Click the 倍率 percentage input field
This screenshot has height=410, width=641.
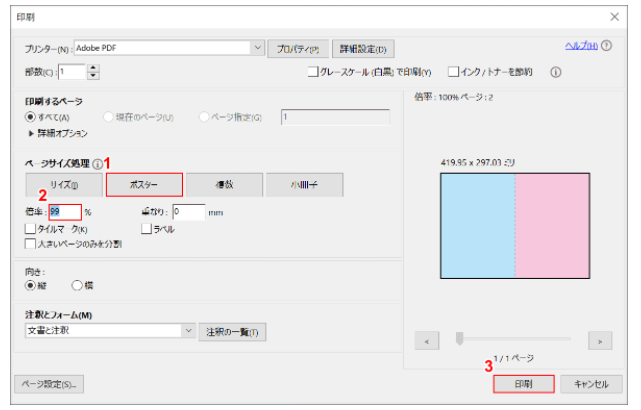click(x=62, y=212)
